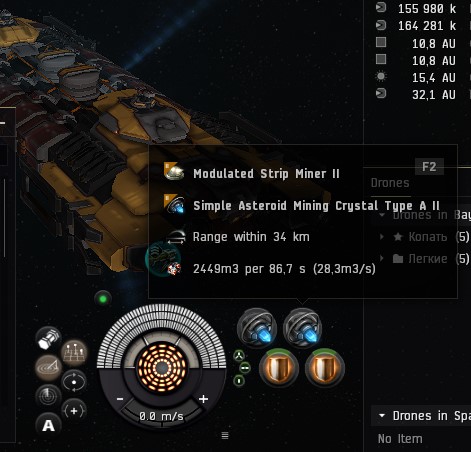Open the HUD options hamburger menu
This screenshot has width=471, height=452.
(225, 435)
